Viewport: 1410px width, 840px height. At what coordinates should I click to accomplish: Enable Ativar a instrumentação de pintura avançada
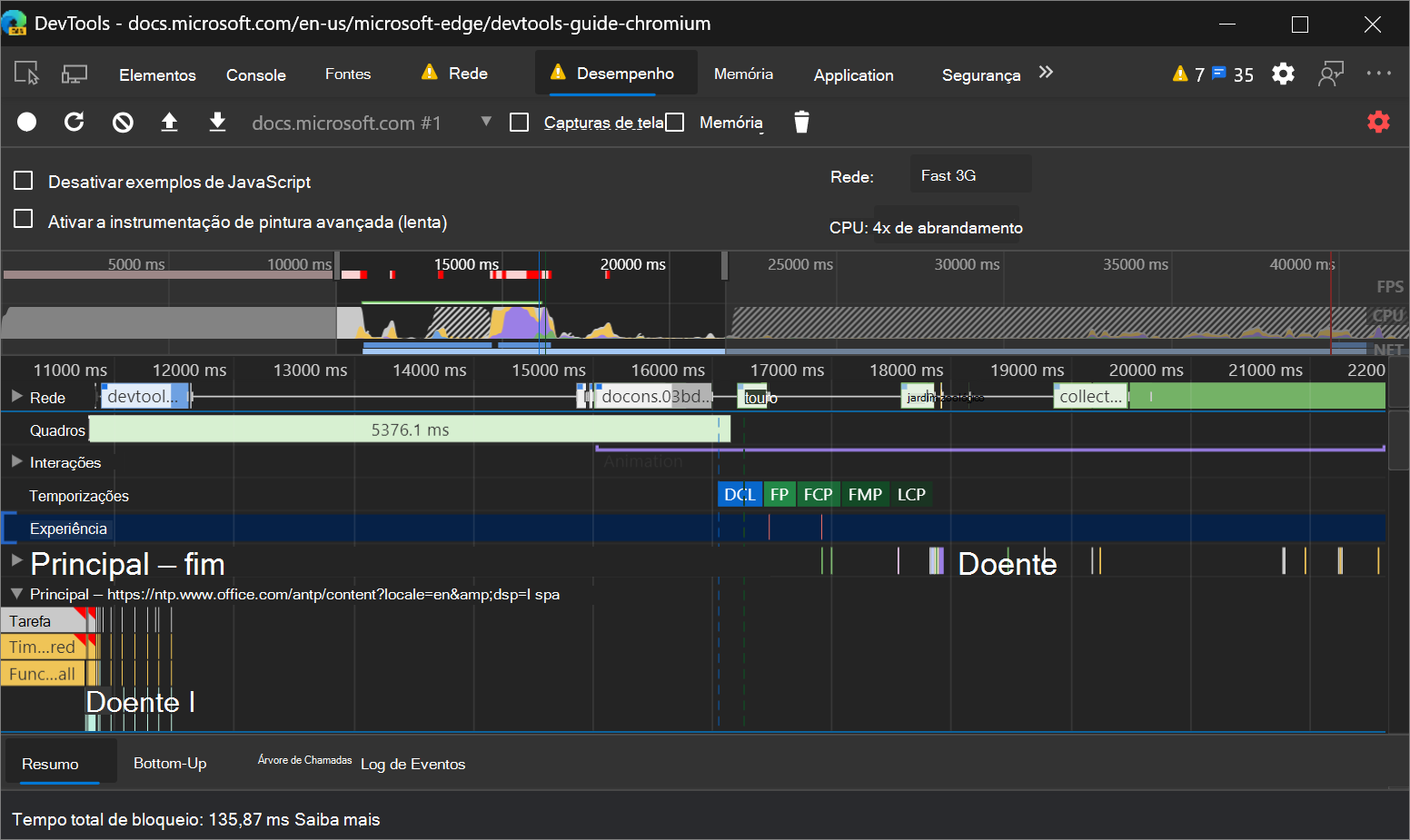pyautogui.click(x=23, y=219)
